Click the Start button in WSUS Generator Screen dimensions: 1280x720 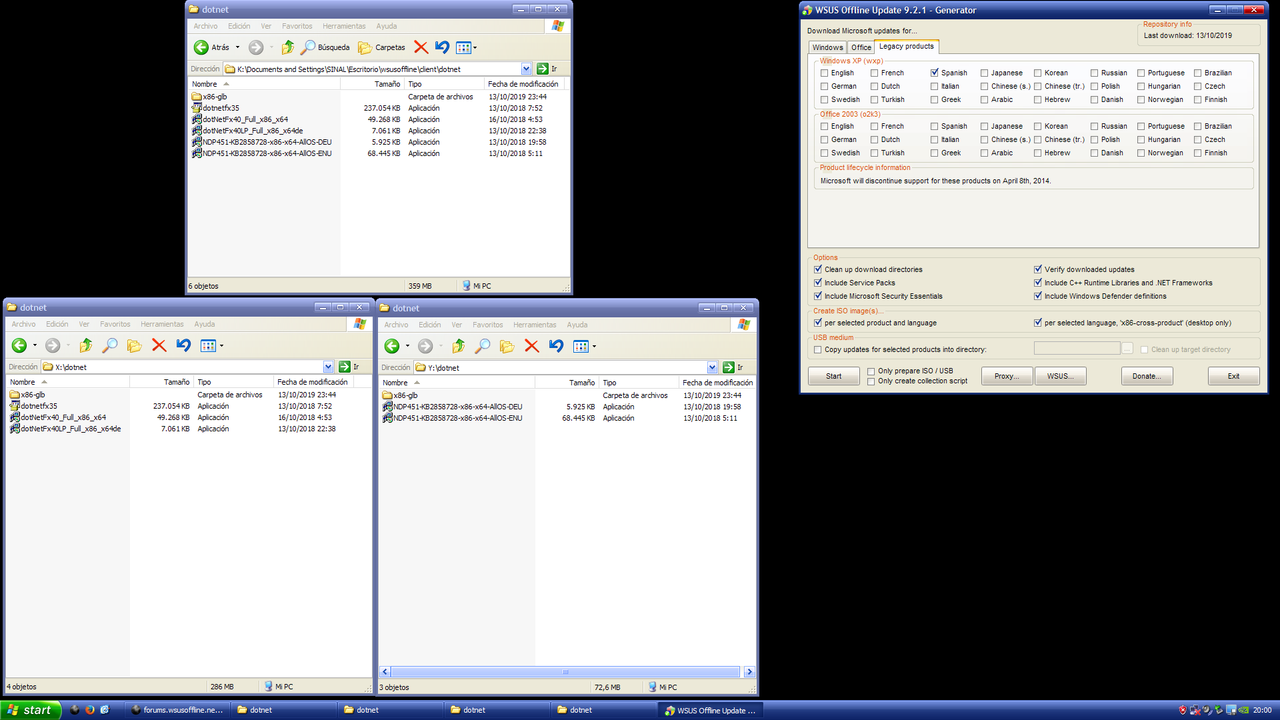(833, 376)
